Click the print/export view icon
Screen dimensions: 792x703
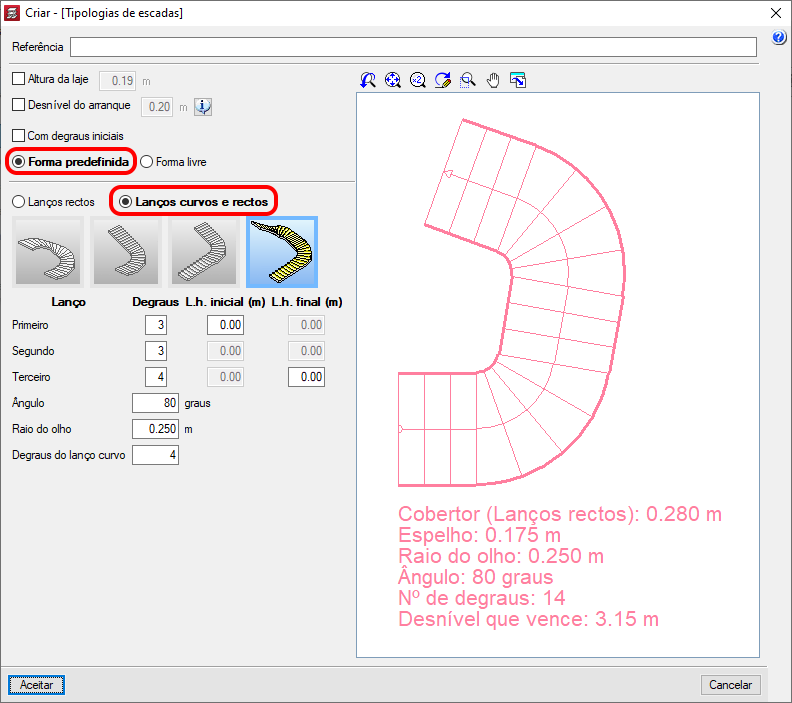pos(518,80)
